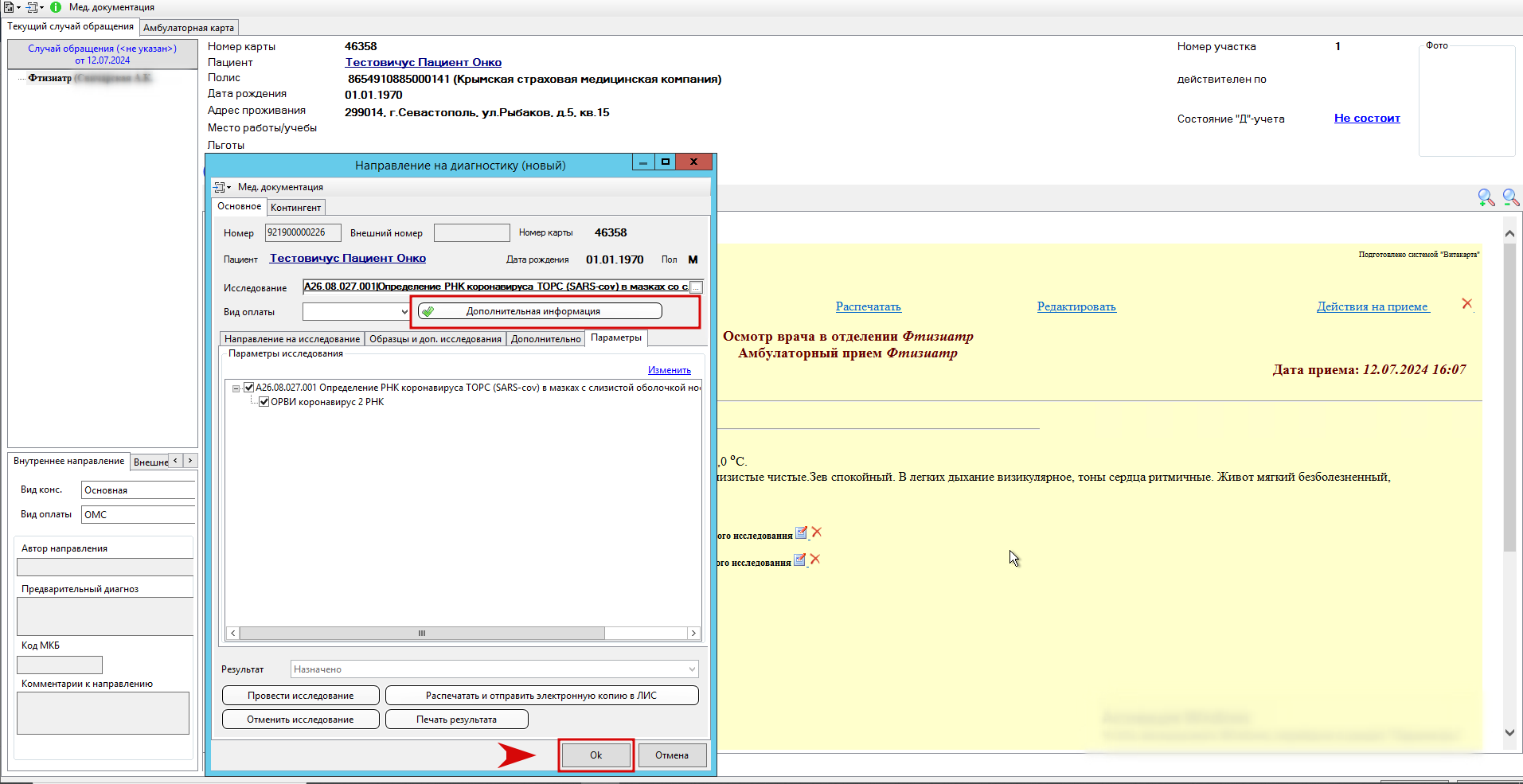Click the Ok button
Image resolution: width=1523 pixels, height=784 pixels.
tap(596, 755)
